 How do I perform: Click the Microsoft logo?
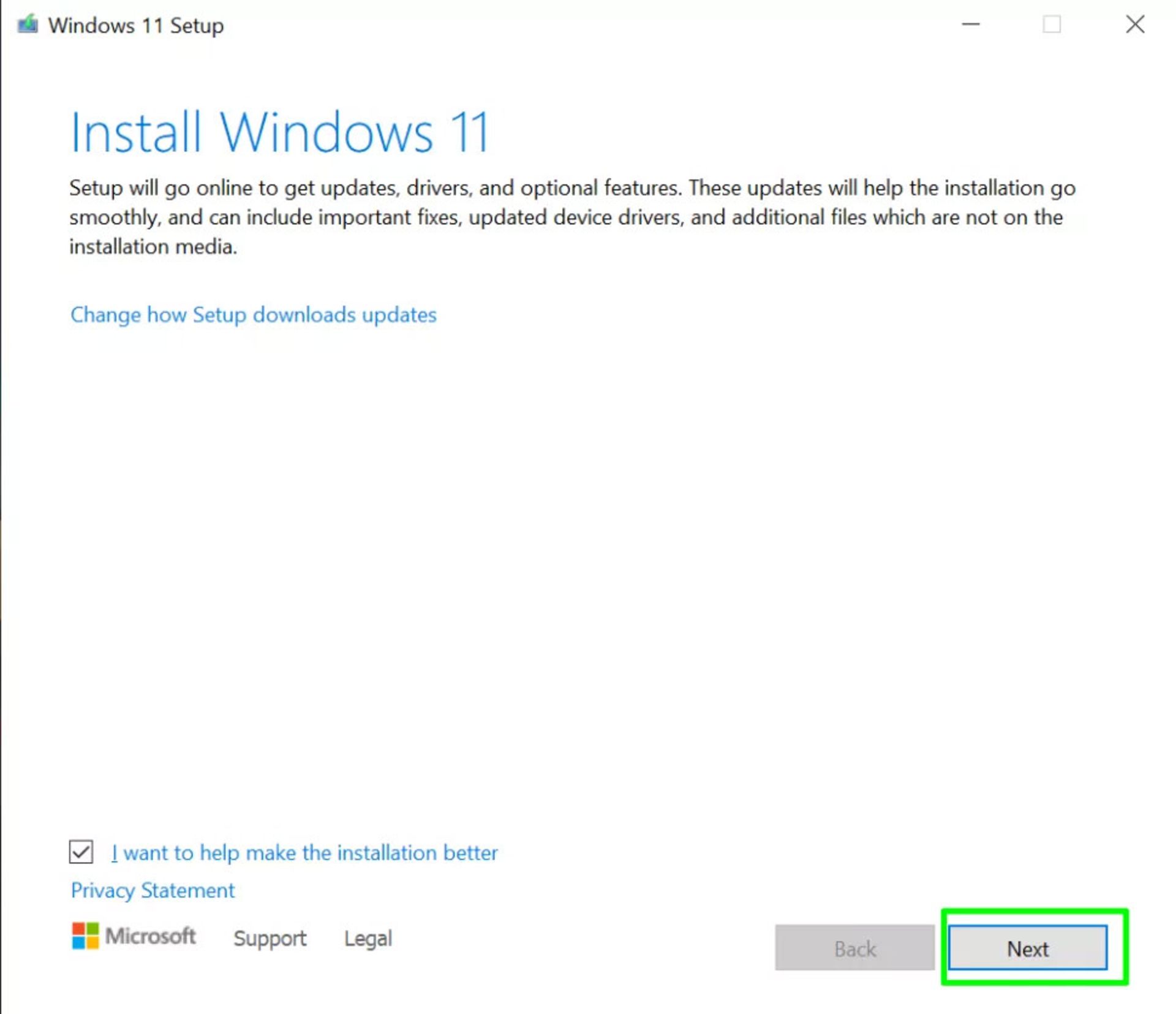point(134,936)
